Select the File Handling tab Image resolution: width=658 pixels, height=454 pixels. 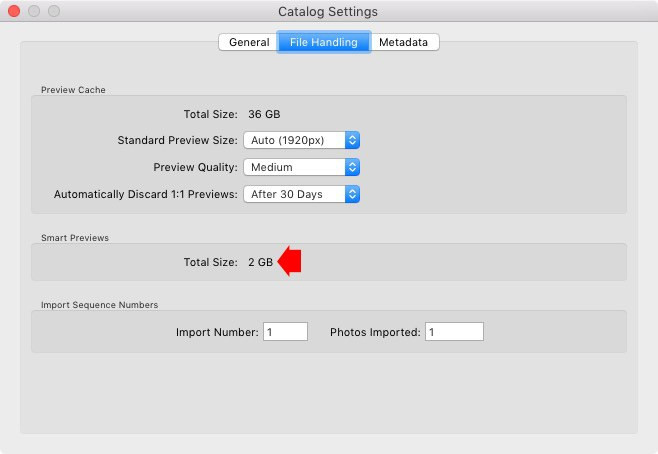(324, 42)
